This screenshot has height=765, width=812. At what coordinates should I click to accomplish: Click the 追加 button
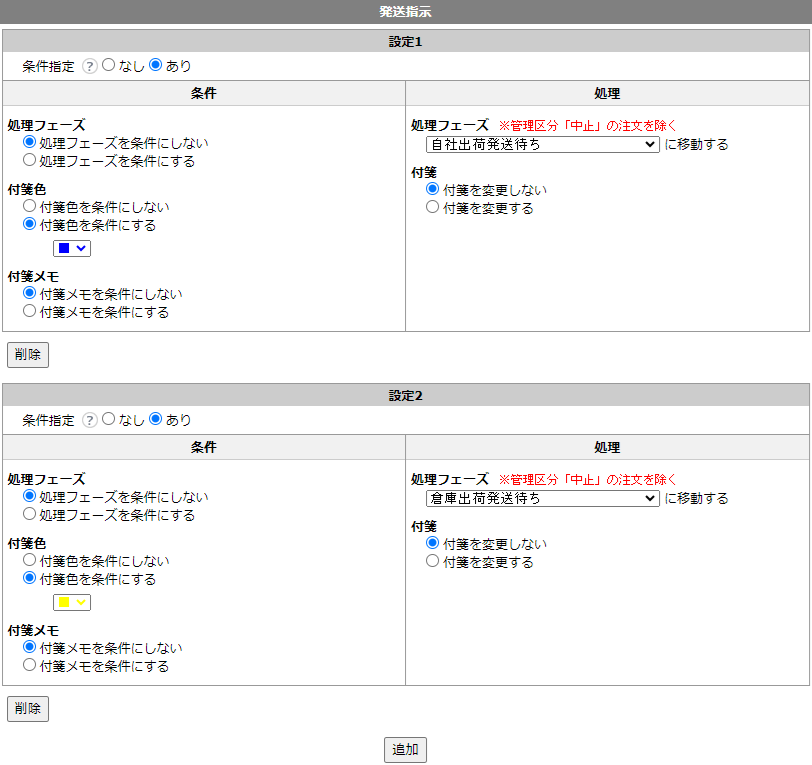pyautogui.click(x=405, y=750)
